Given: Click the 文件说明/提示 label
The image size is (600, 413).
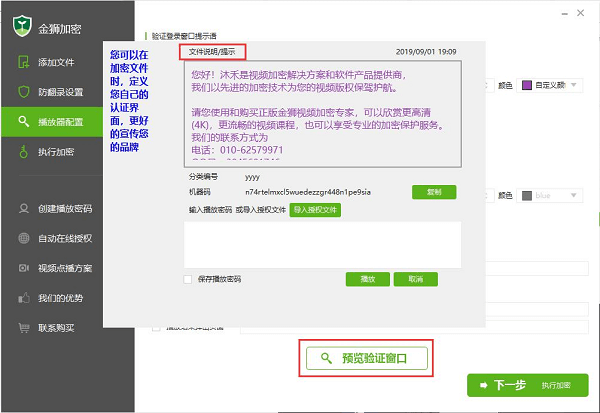Looking at the screenshot, I should click(212, 52).
